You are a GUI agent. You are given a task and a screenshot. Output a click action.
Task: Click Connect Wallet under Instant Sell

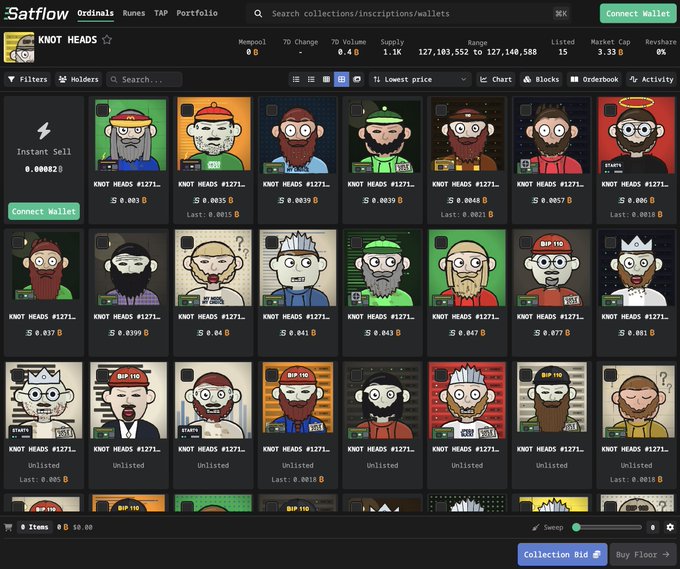coord(44,211)
